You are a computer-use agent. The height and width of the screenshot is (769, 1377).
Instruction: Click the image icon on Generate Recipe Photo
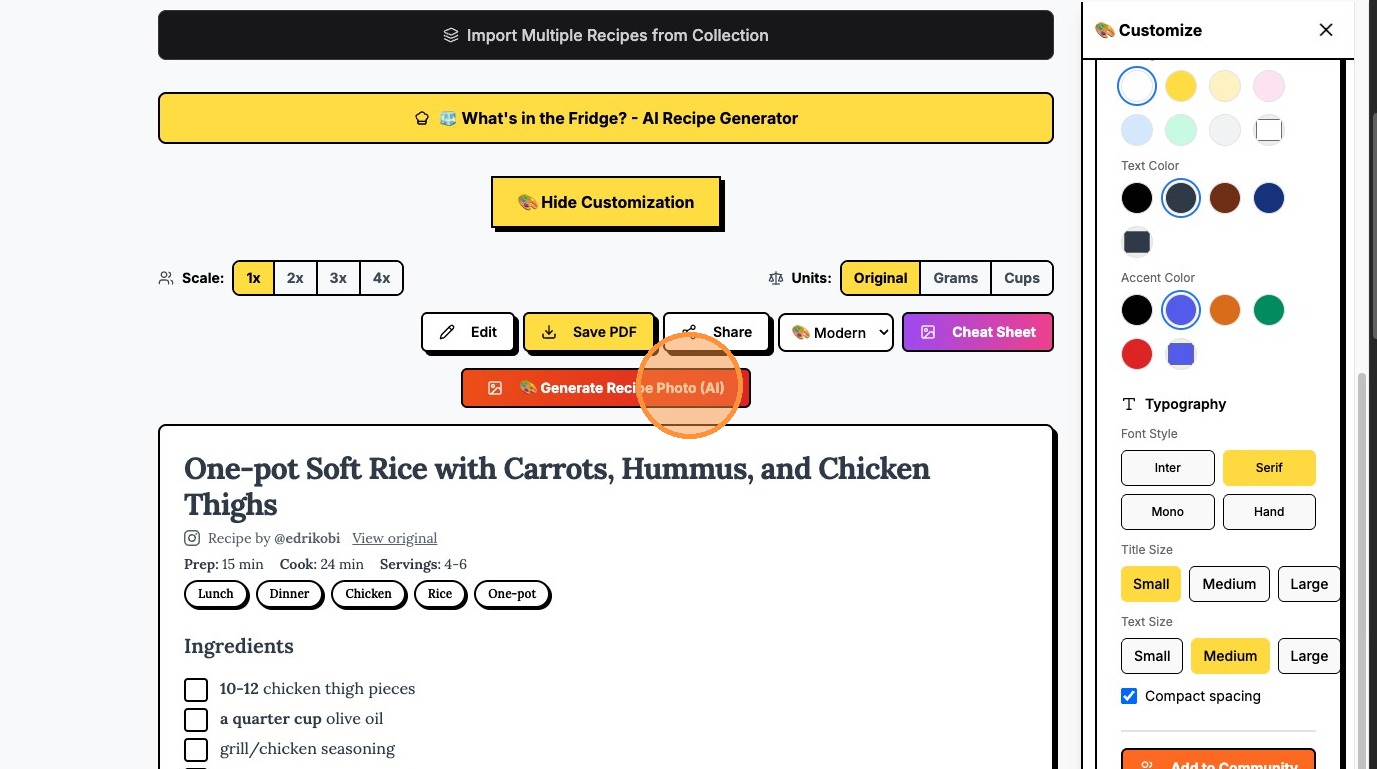(494, 388)
